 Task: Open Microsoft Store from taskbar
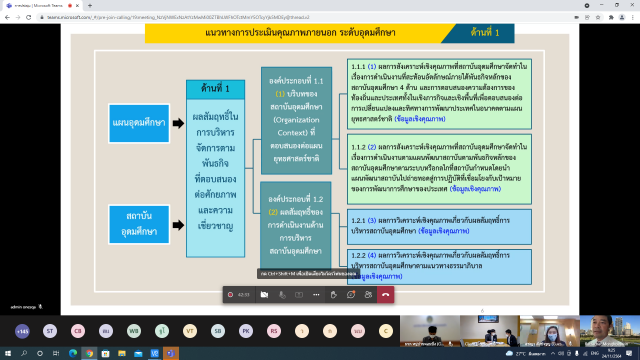point(105,353)
